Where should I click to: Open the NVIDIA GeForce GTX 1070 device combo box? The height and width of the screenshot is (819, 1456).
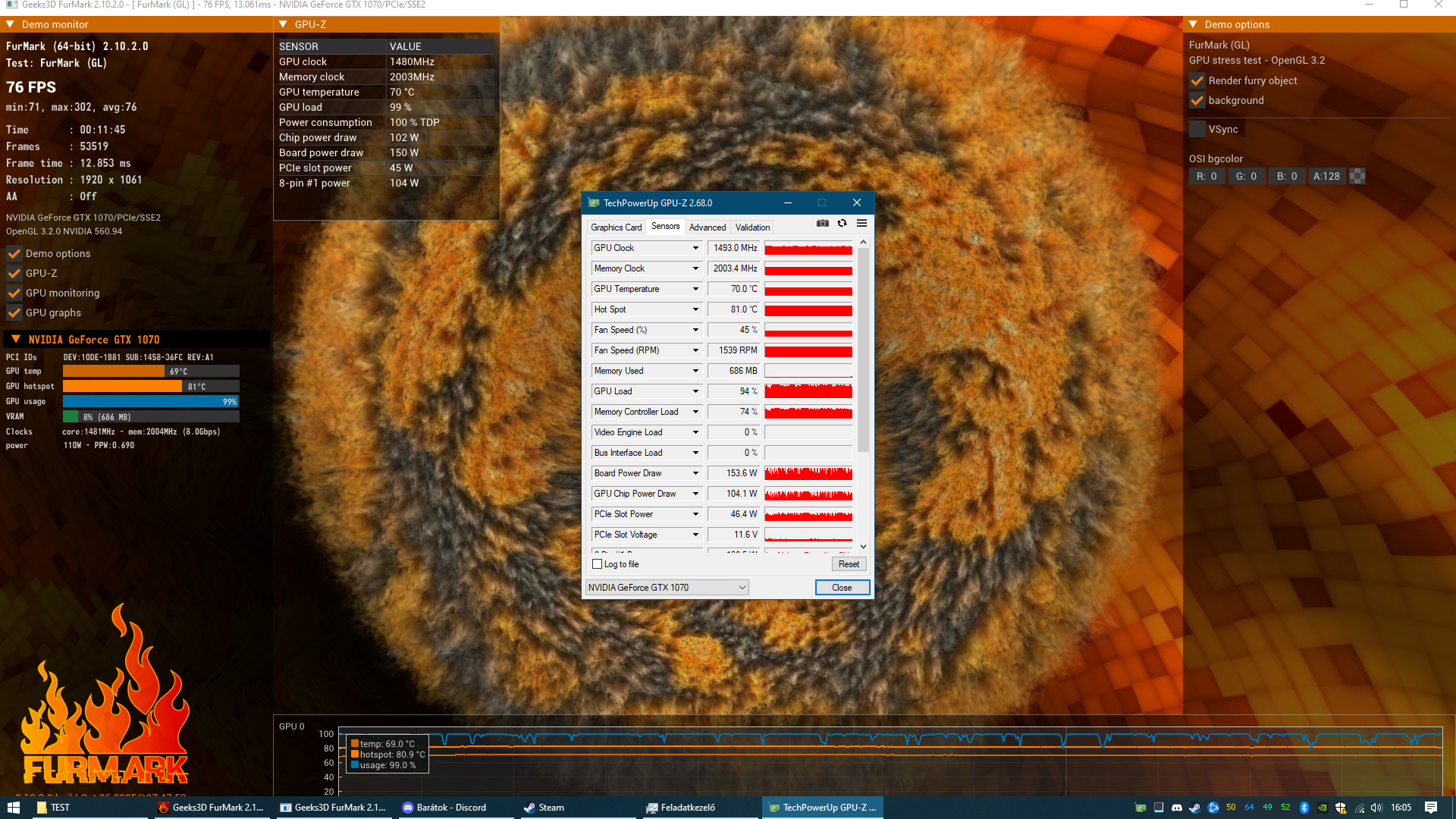(x=667, y=588)
